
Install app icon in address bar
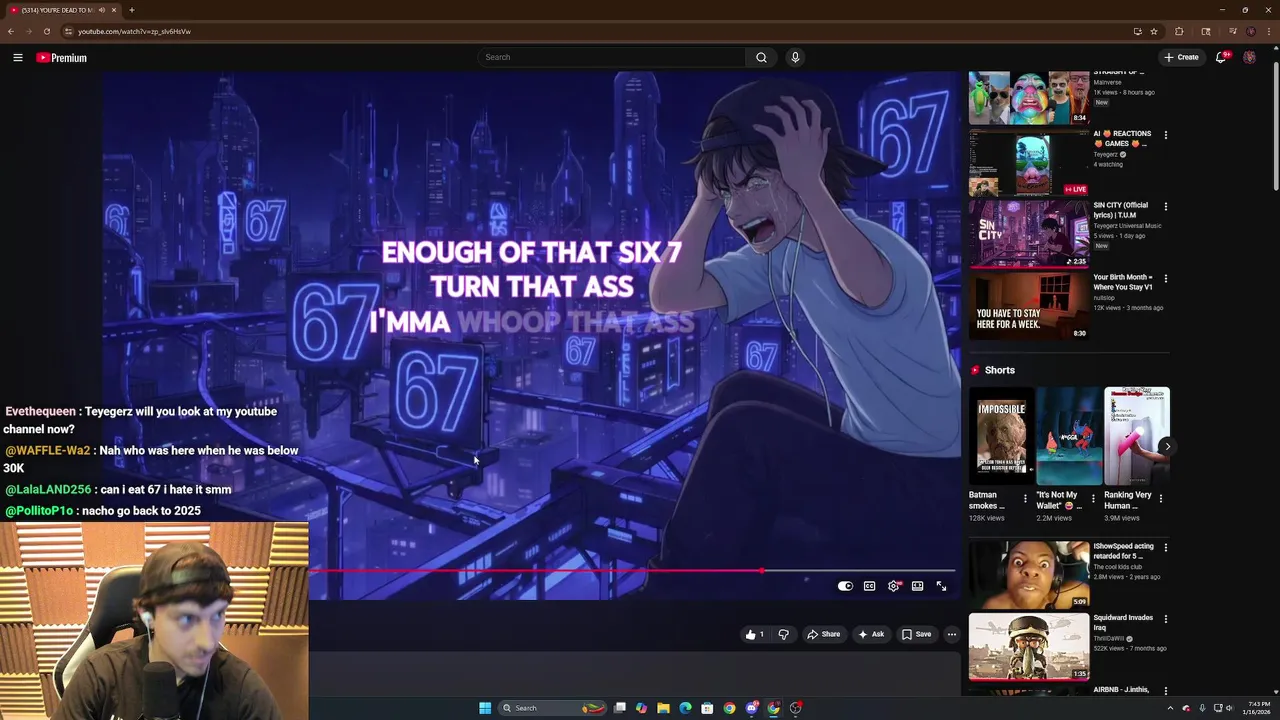click(1137, 31)
